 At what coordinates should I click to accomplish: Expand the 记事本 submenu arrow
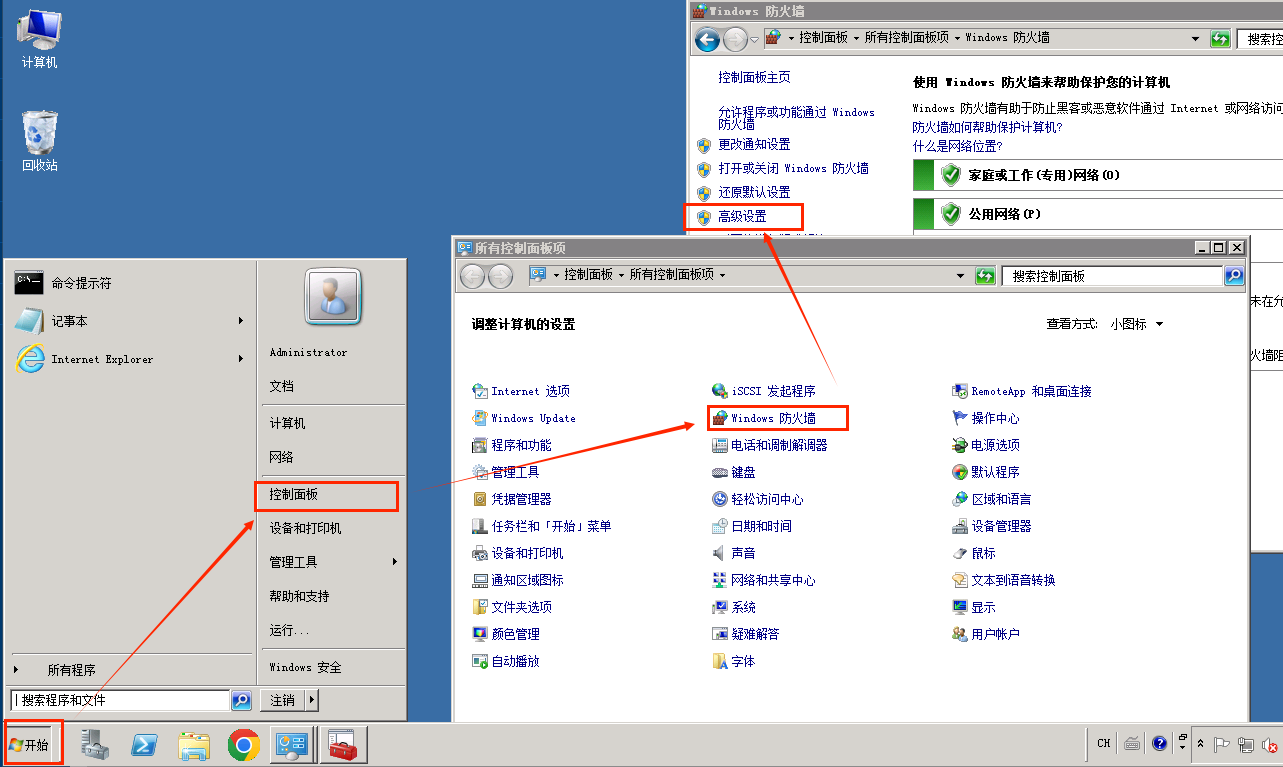pyautogui.click(x=241, y=321)
